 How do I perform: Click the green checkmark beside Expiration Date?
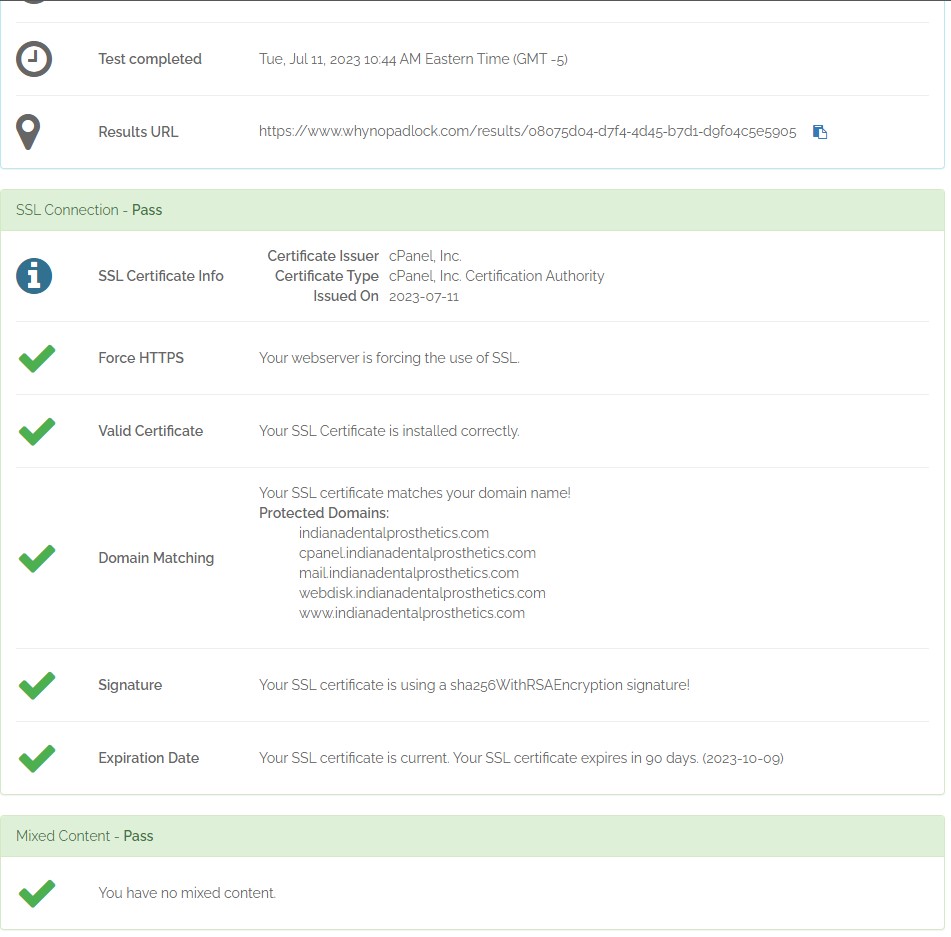37,758
